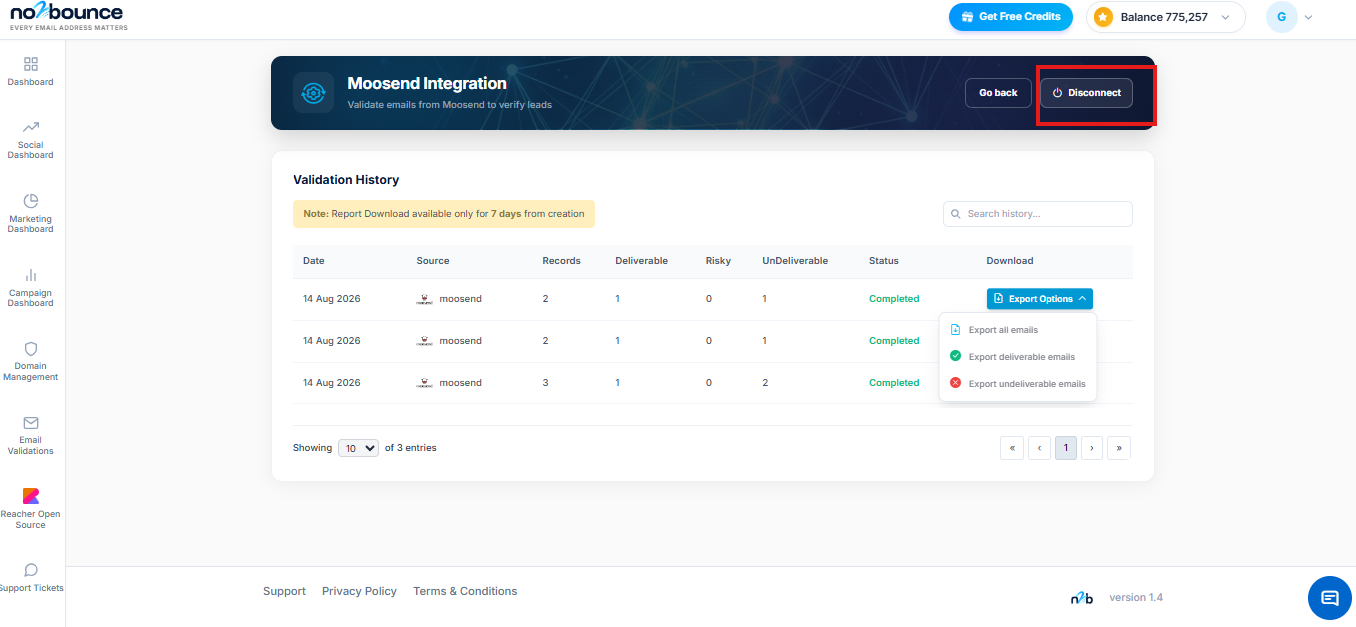Open Email Validations envelope icon
This screenshot has width=1356, height=627.
31,423
